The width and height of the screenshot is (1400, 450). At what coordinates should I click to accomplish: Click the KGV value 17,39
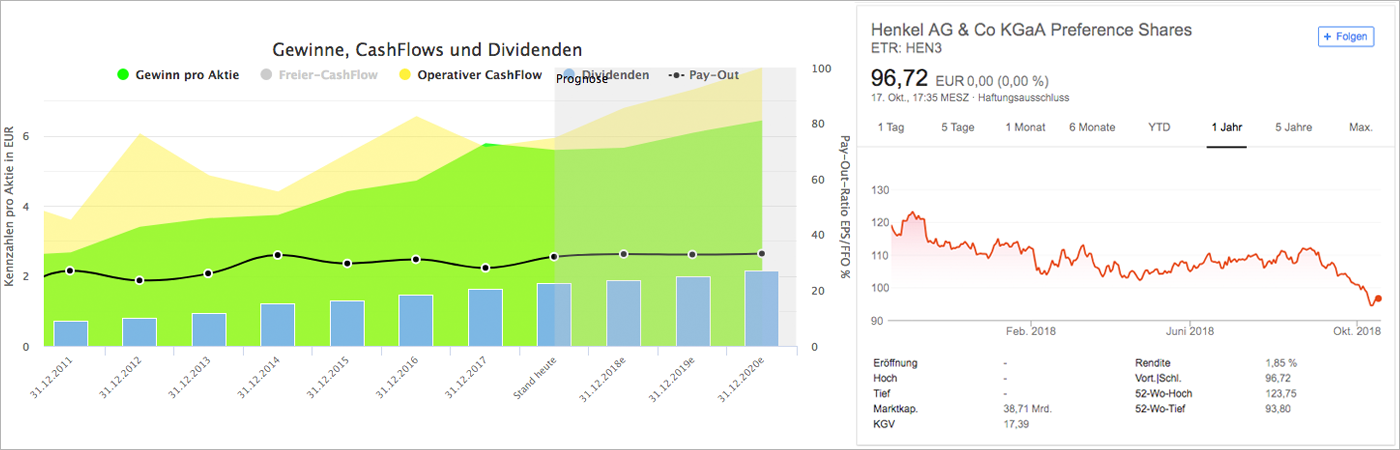[x=1018, y=425]
